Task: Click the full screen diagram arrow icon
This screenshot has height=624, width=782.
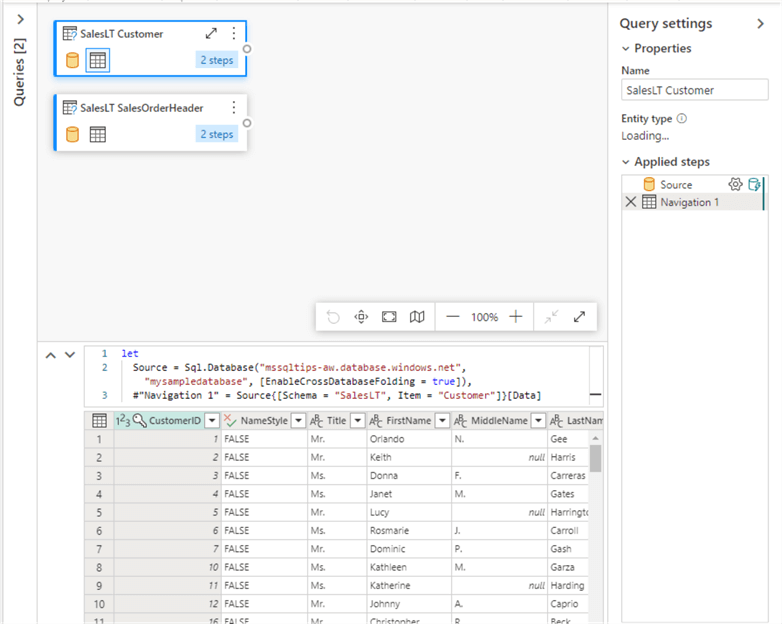Action: (579, 317)
